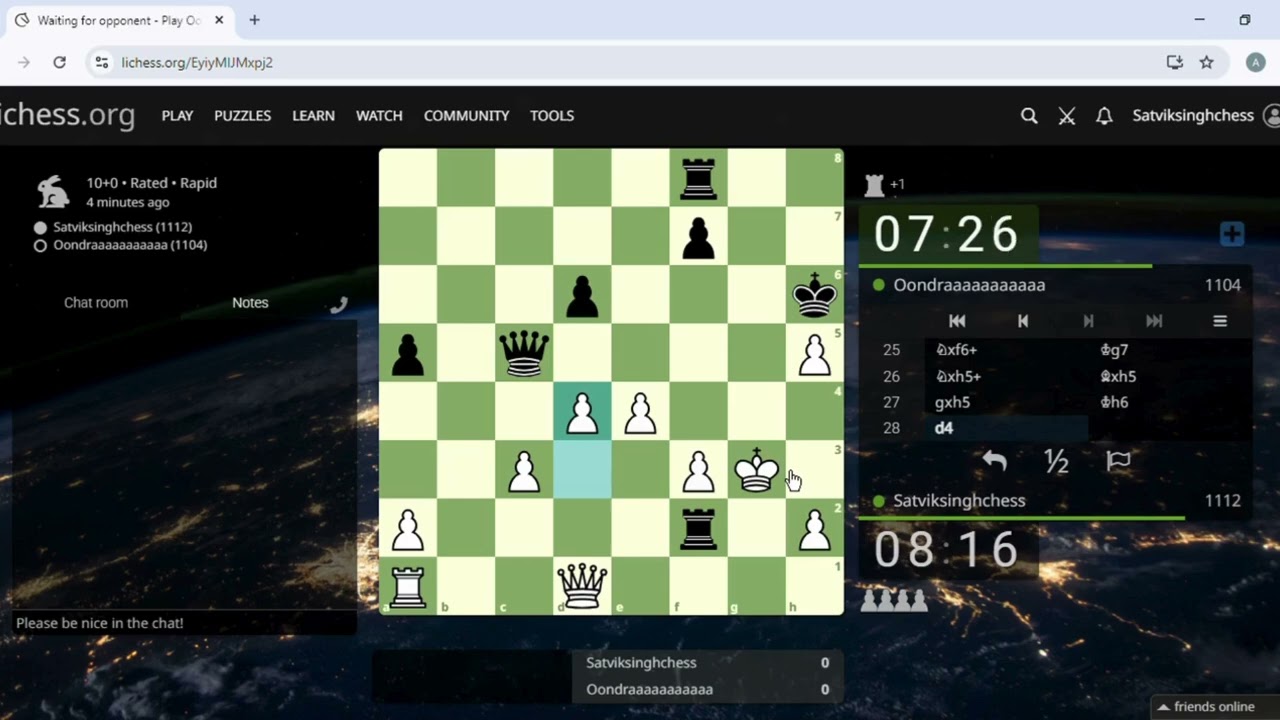
Task: Click the lichess.org logo
Action: tap(67, 115)
